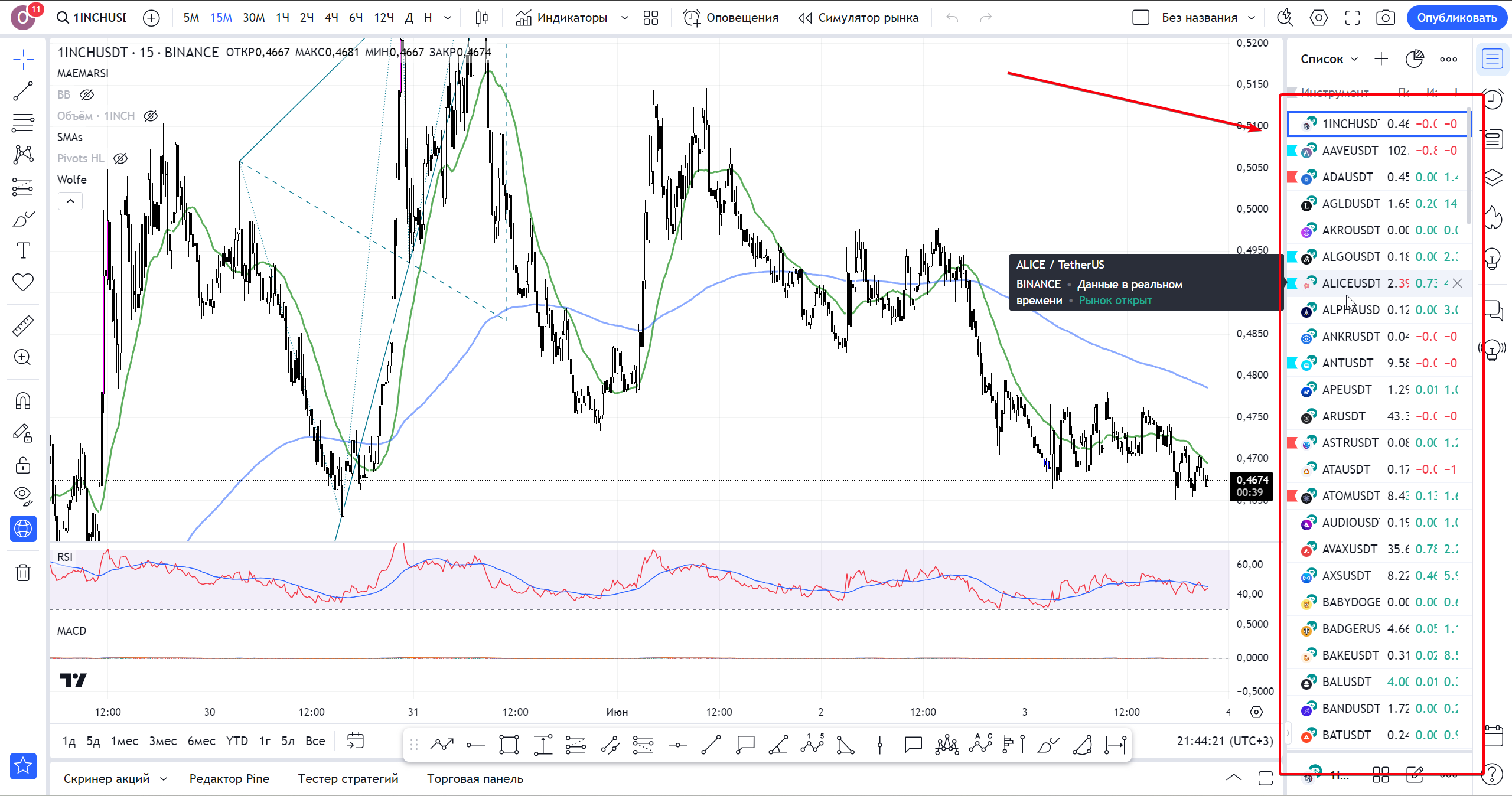Toggle visibility of BB indicator
Image resolution: width=1512 pixels, height=796 pixels.
coord(87,94)
